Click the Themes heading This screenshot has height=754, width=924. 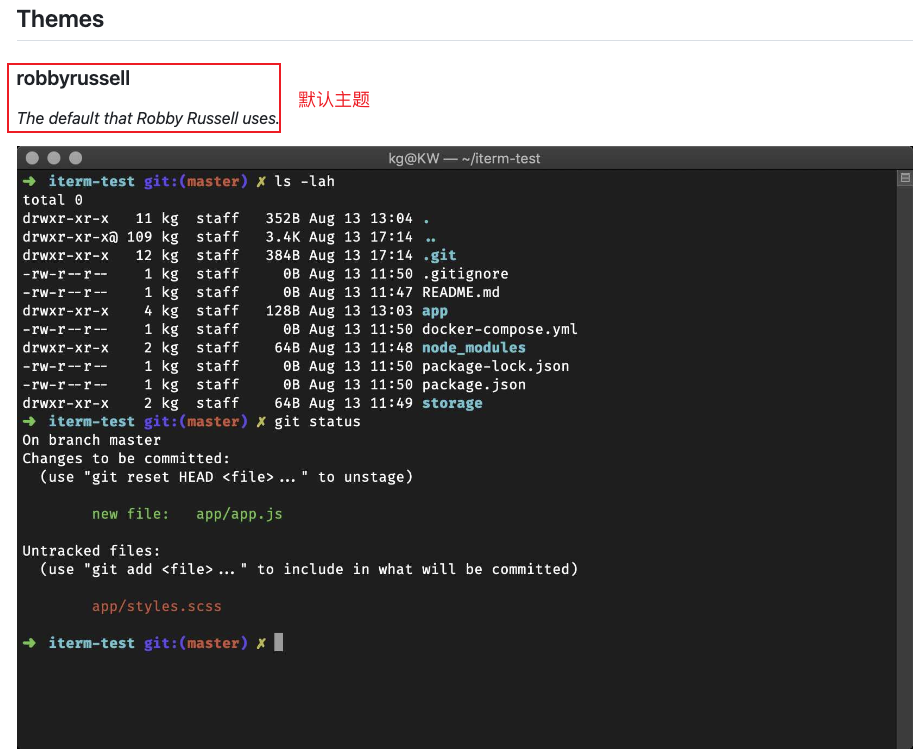point(60,19)
